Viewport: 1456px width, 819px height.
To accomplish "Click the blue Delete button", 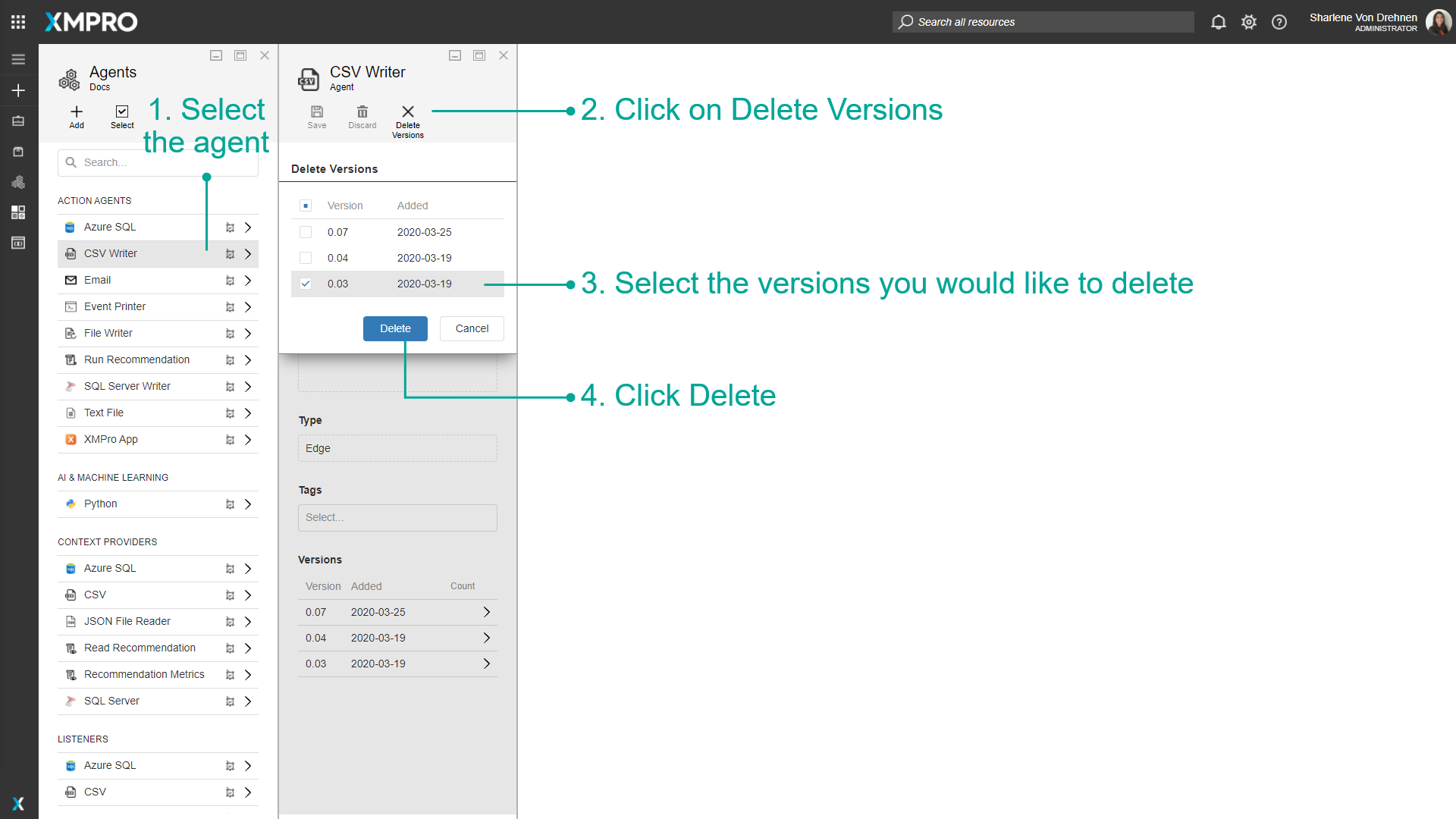I will coord(395,328).
